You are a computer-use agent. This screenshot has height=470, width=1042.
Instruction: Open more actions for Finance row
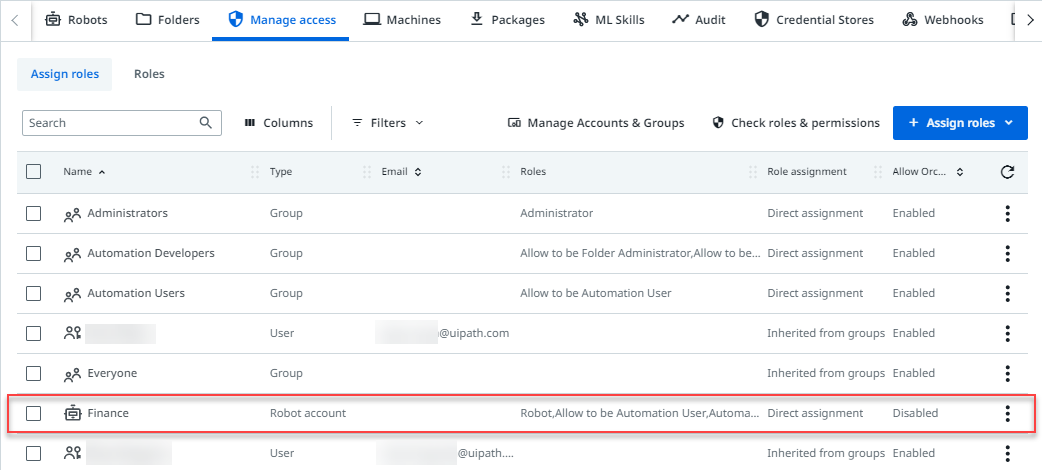(1007, 413)
